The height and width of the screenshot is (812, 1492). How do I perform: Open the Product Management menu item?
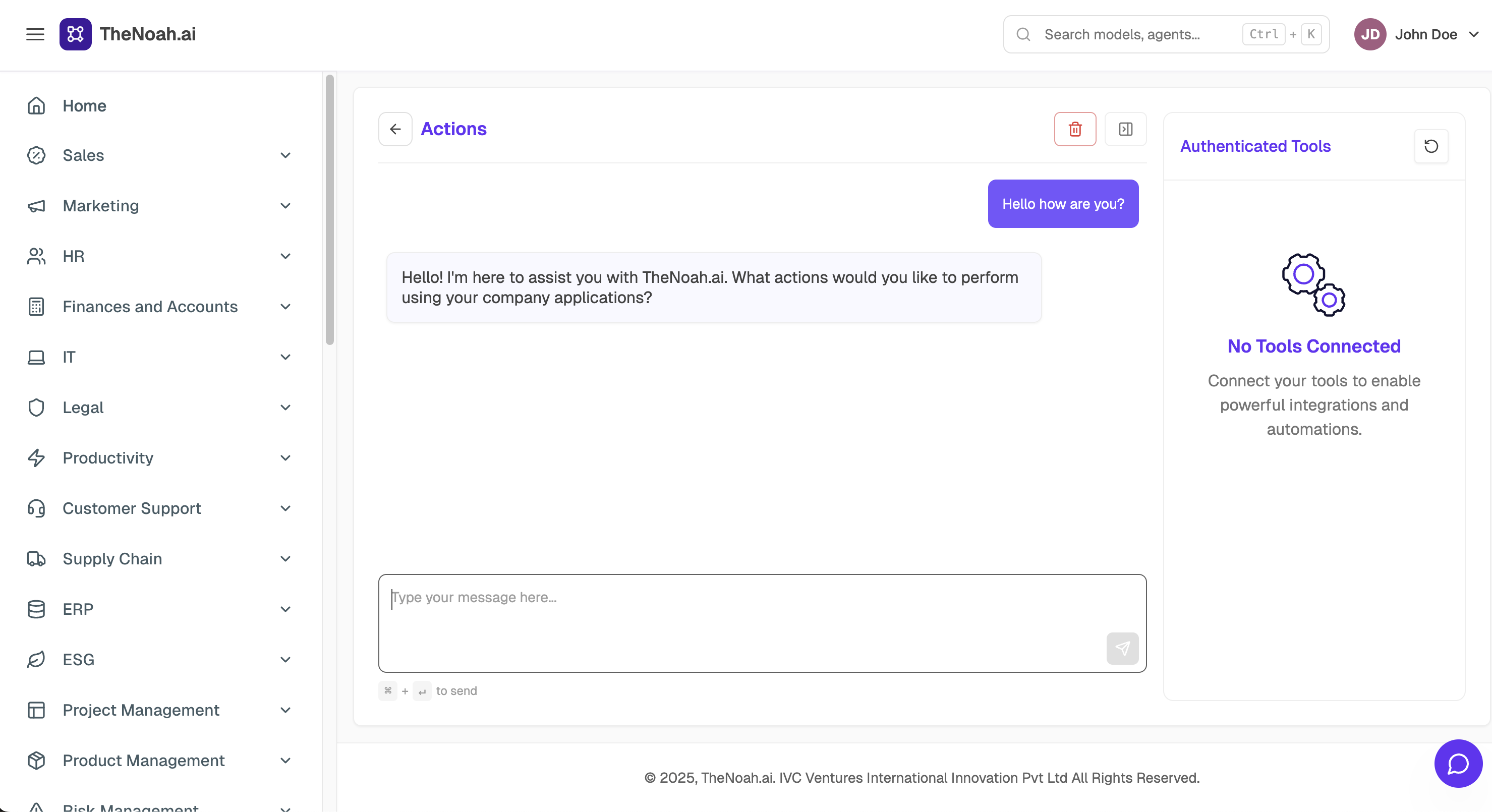[x=159, y=760]
